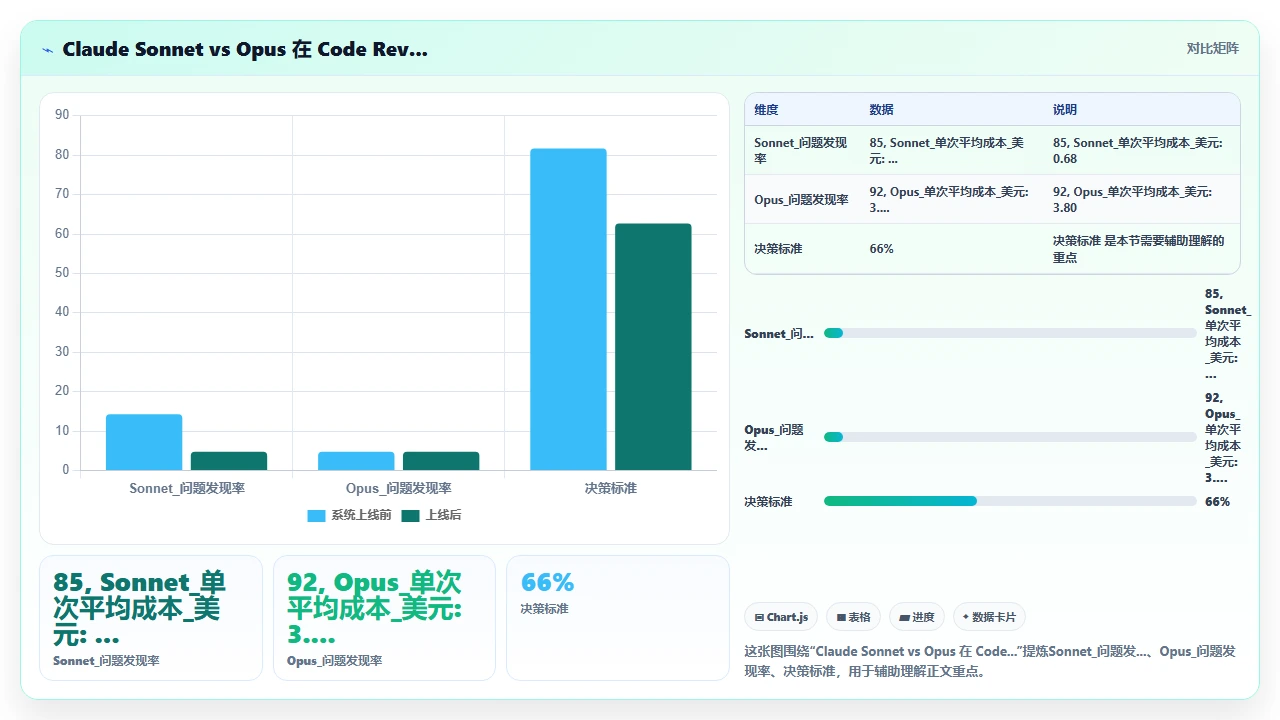Click the 决策标准 cell in the table's 维度 column
The image size is (1280, 720).
pos(801,249)
